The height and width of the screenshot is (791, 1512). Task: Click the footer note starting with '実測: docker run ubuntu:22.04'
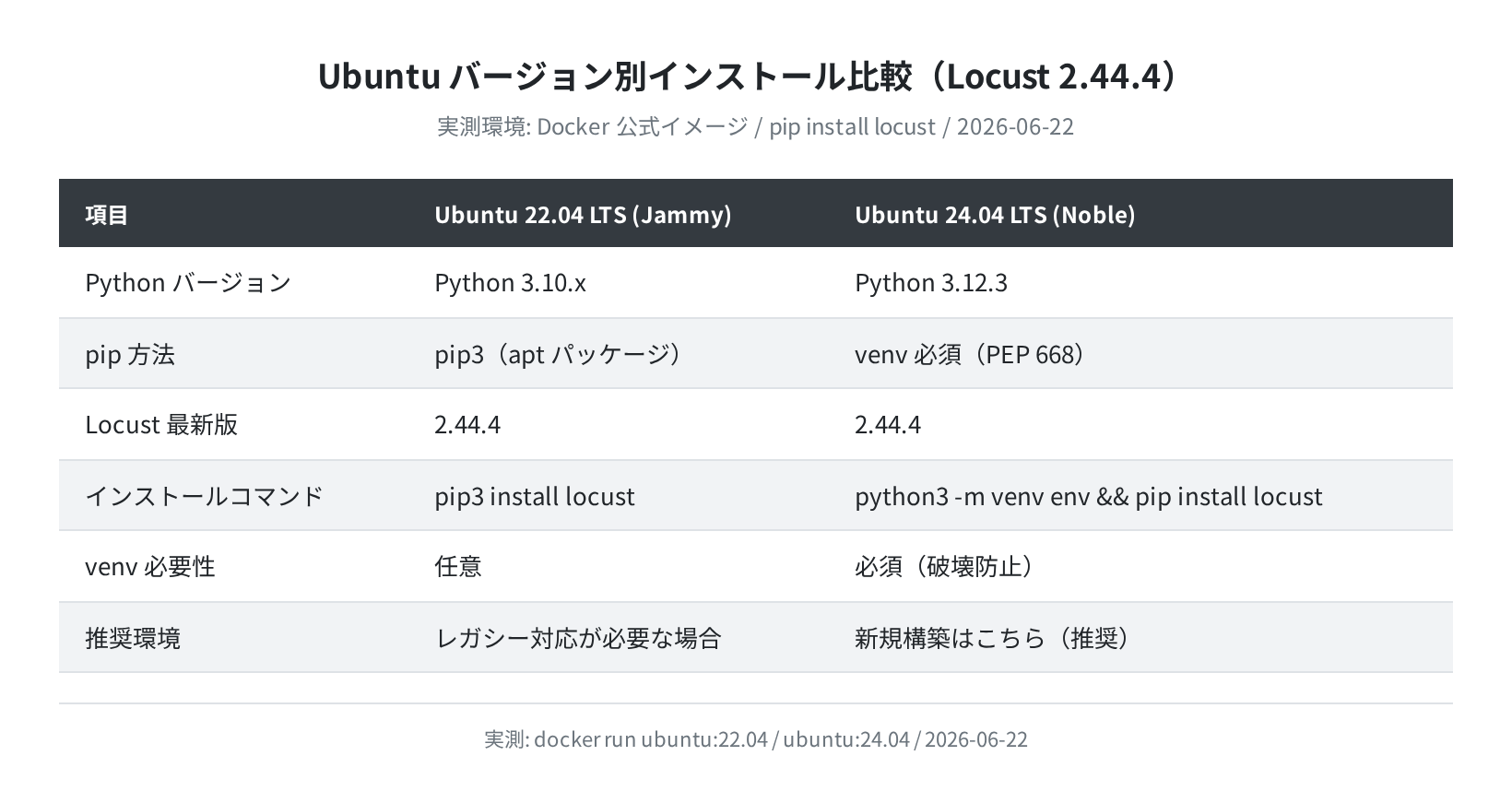(756, 739)
